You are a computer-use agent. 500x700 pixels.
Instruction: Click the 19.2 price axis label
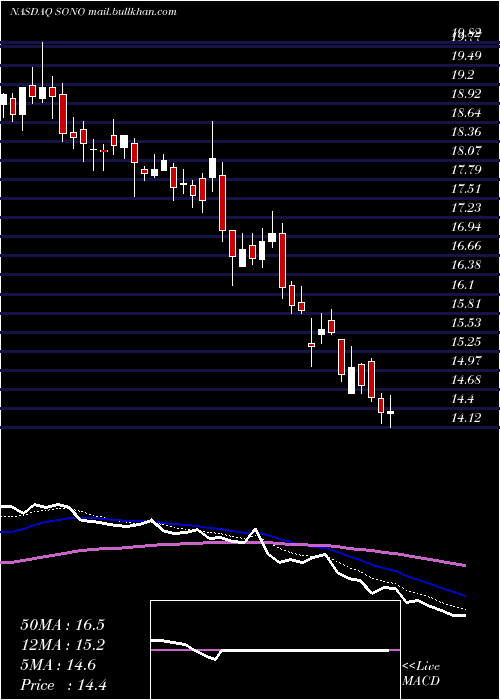pyautogui.click(x=462, y=75)
